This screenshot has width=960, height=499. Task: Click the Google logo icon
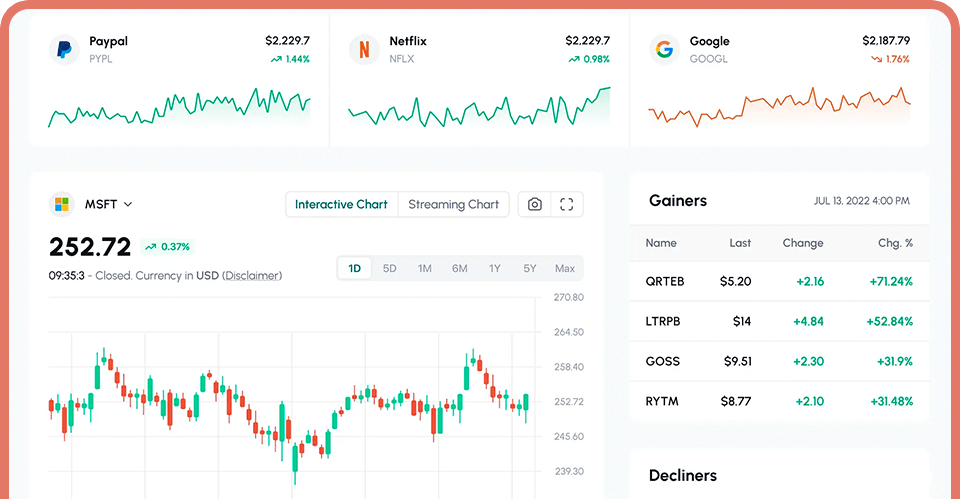(x=664, y=49)
